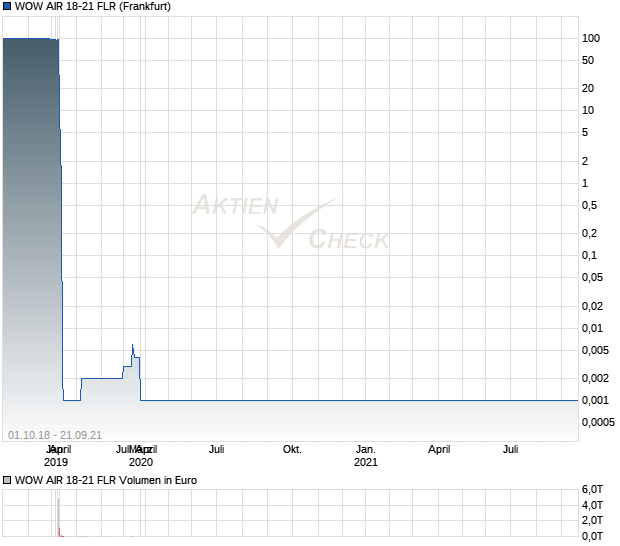Click the gray legend square for Volumen in Euro
The image size is (620, 546).
7,480
